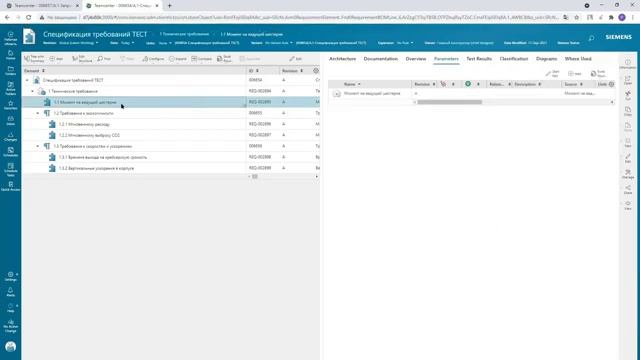Click Add in the tree toolbar
The image size is (640, 360).
coord(56,59)
